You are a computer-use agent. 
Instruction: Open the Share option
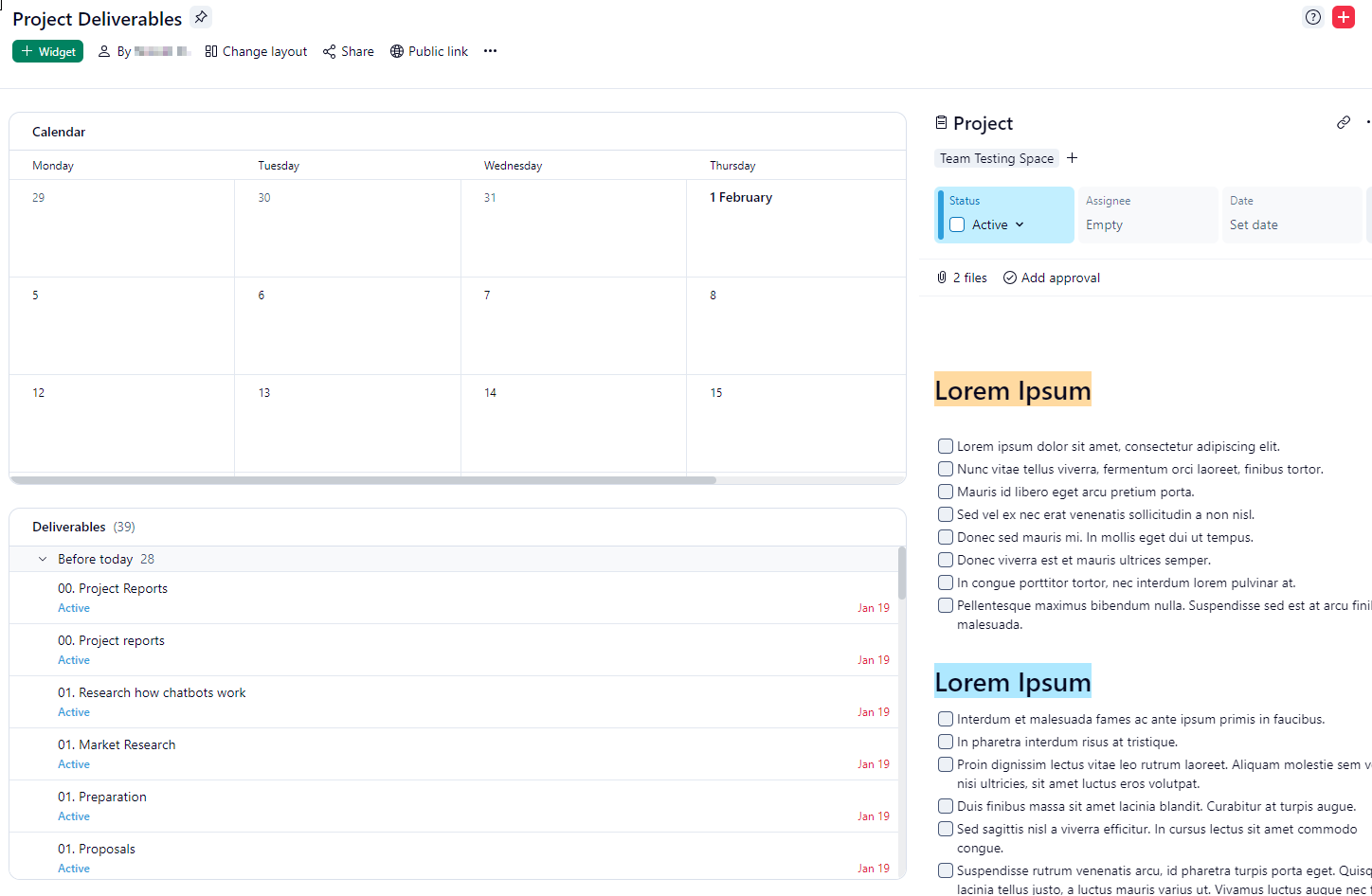tap(348, 51)
